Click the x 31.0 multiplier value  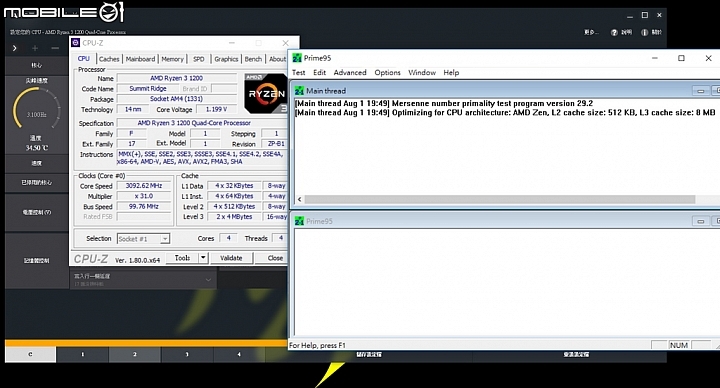coord(144,196)
